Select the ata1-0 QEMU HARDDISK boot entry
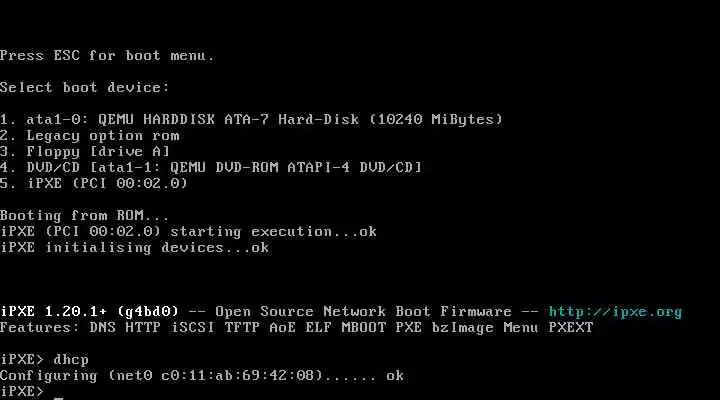Viewport: 720px width, 400px height. pyautogui.click(x=251, y=120)
